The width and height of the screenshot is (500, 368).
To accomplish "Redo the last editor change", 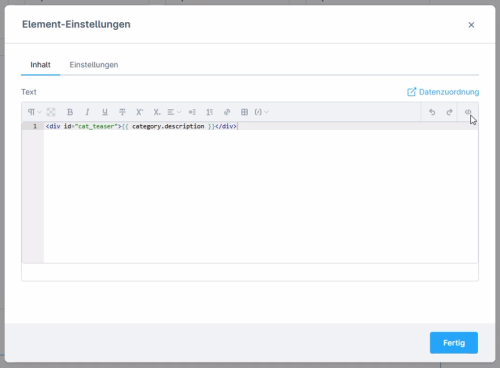I will coord(449,112).
